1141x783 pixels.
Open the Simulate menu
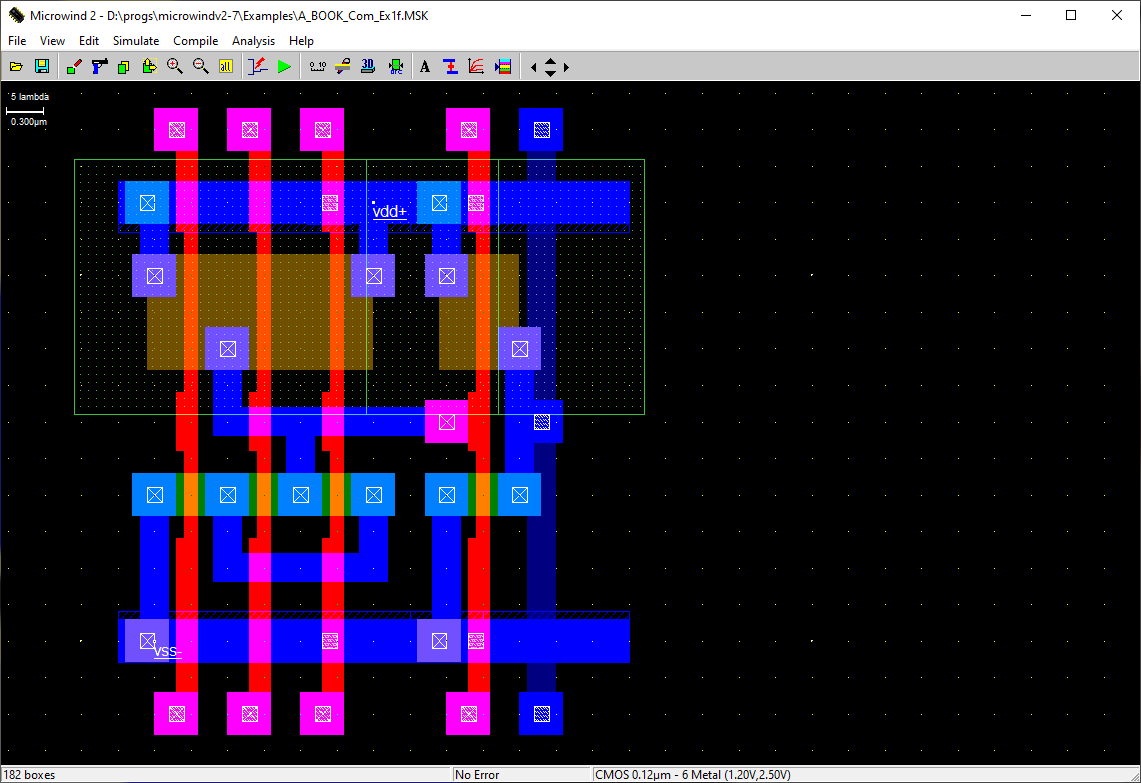pyautogui.click(x=136, y=41)
